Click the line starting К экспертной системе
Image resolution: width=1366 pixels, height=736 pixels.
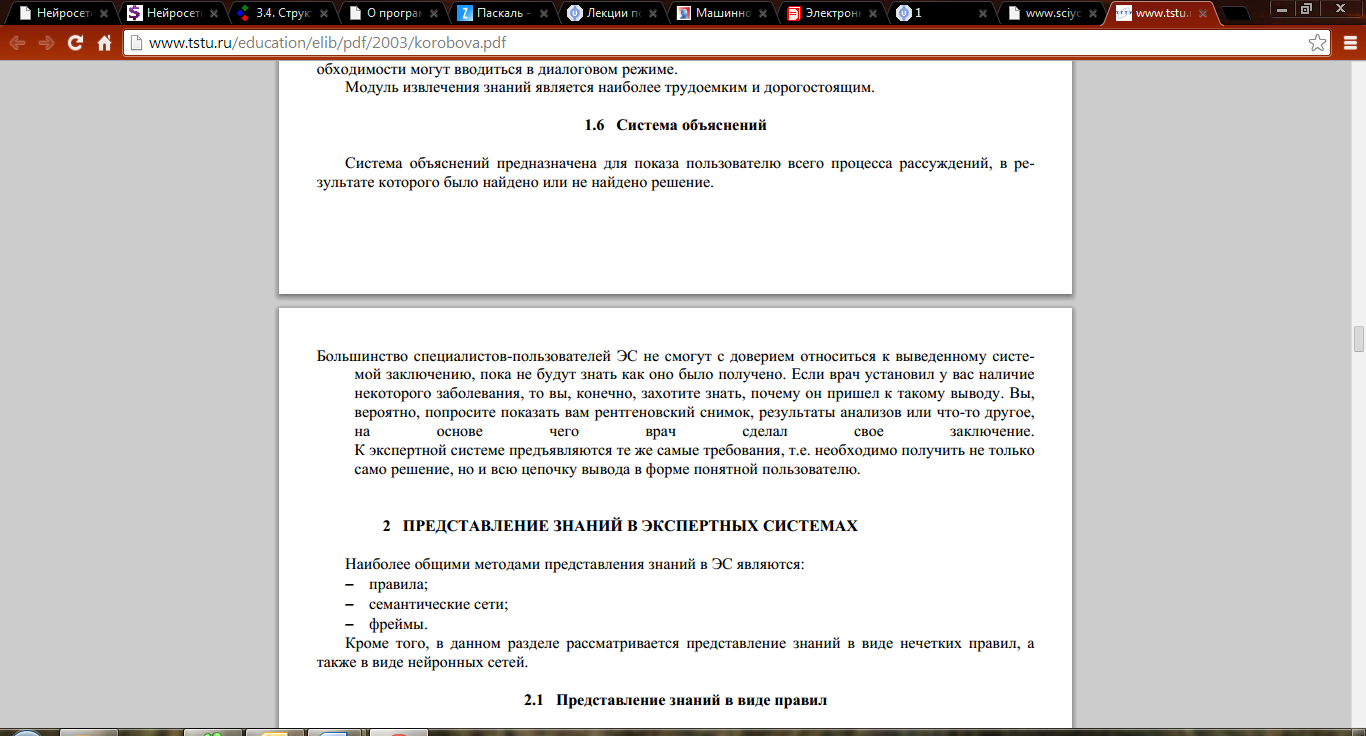[x=694, y=450]
